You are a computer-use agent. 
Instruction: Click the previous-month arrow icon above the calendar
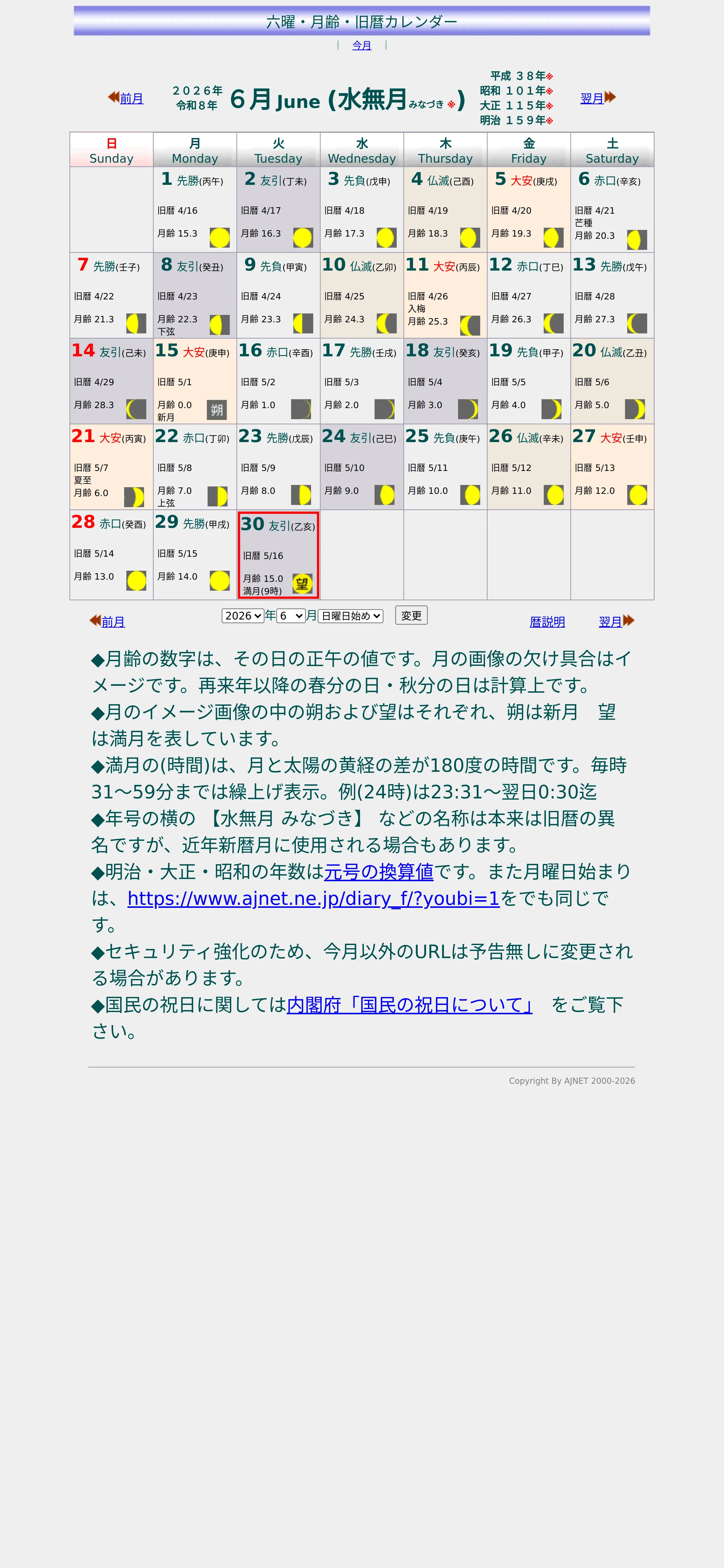[x=114, y=97]
